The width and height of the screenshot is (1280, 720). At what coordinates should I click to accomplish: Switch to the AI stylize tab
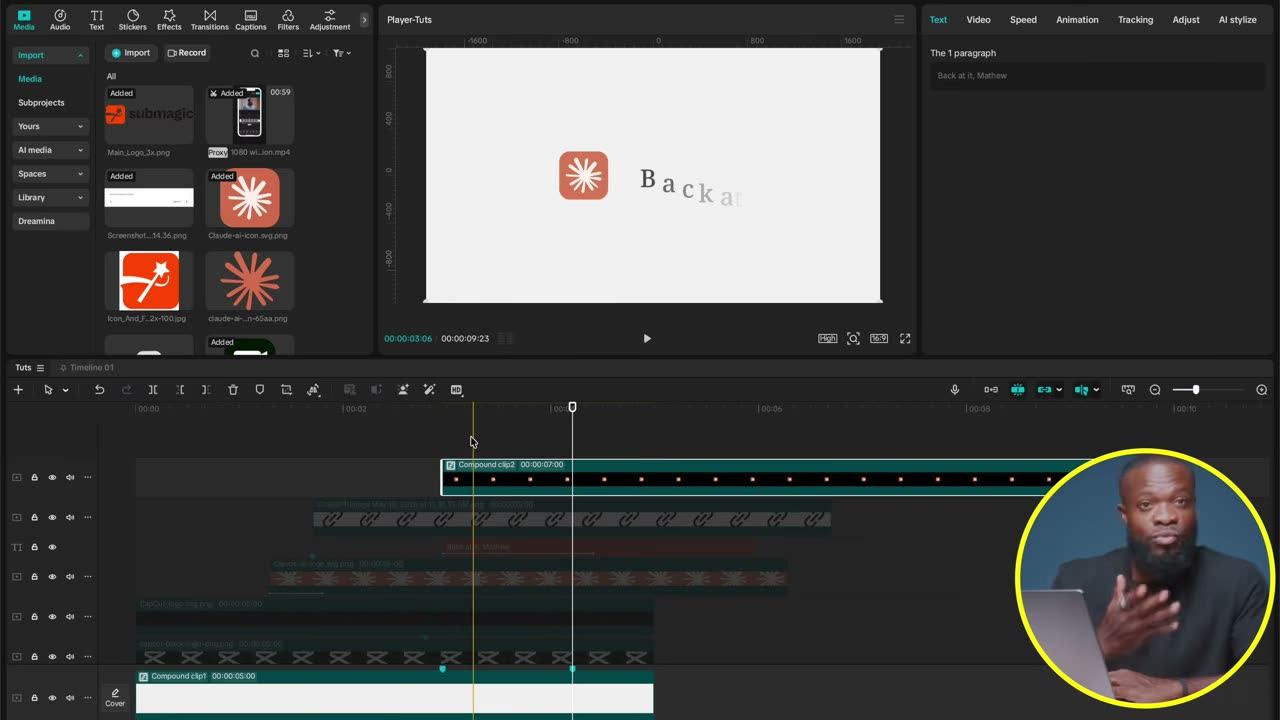(1237, 20)
